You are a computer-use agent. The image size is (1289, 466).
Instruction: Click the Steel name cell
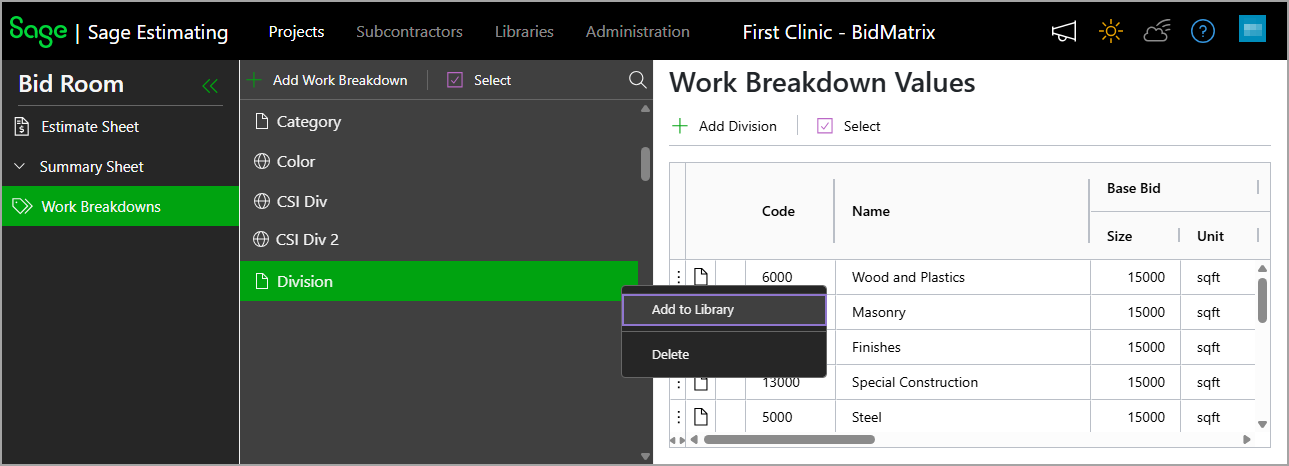pyautogui.click(x=962, y=417)
